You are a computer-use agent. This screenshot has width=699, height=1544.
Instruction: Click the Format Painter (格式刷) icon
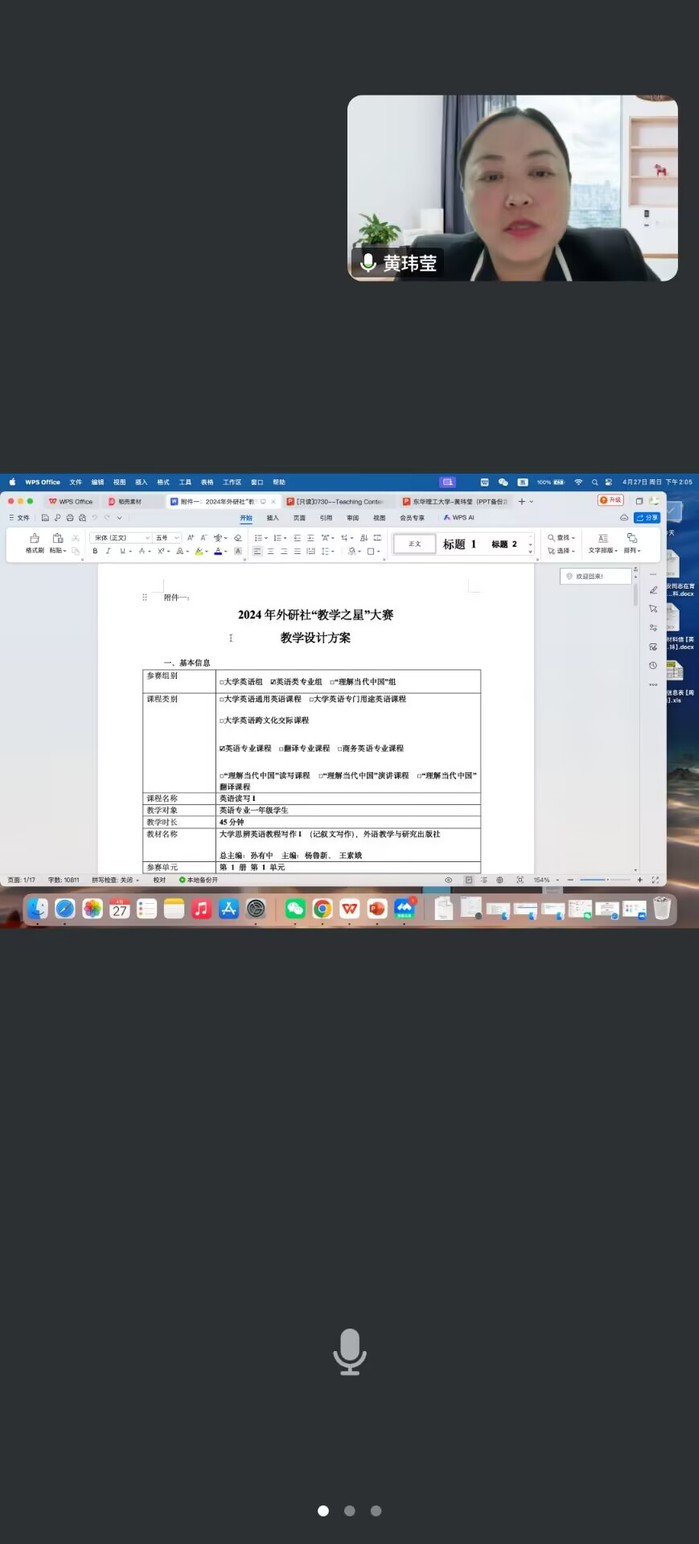tap(34, 539)
